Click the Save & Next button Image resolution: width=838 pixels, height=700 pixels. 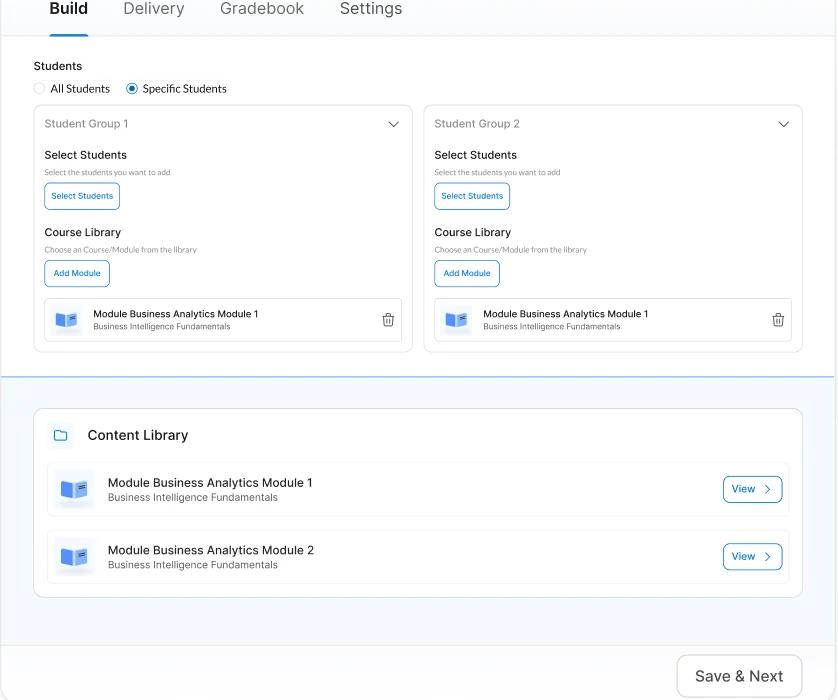point(739,676)
